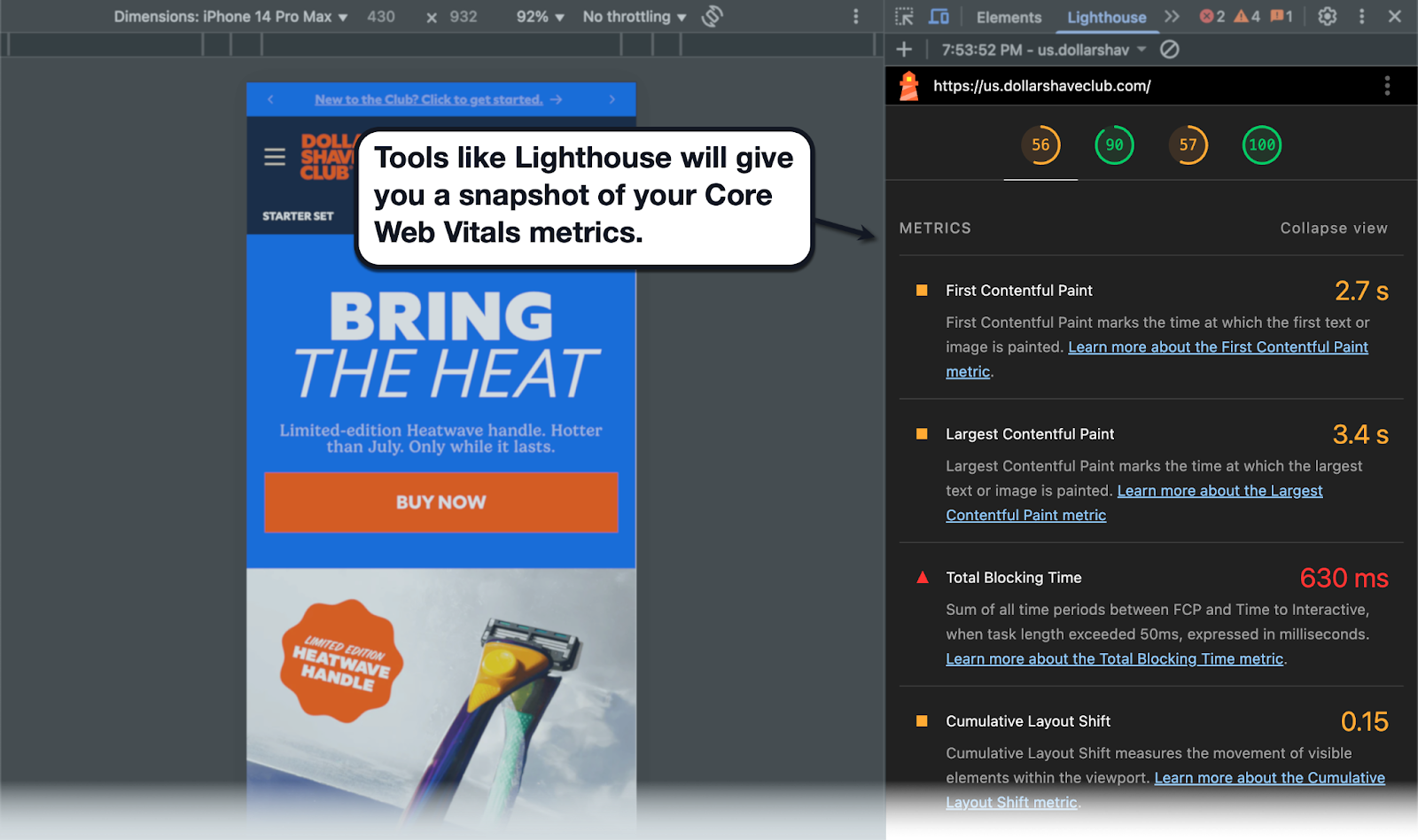
Task: Click the Limited Edition Heatwave Handle badge
Action: click(341, 661)
